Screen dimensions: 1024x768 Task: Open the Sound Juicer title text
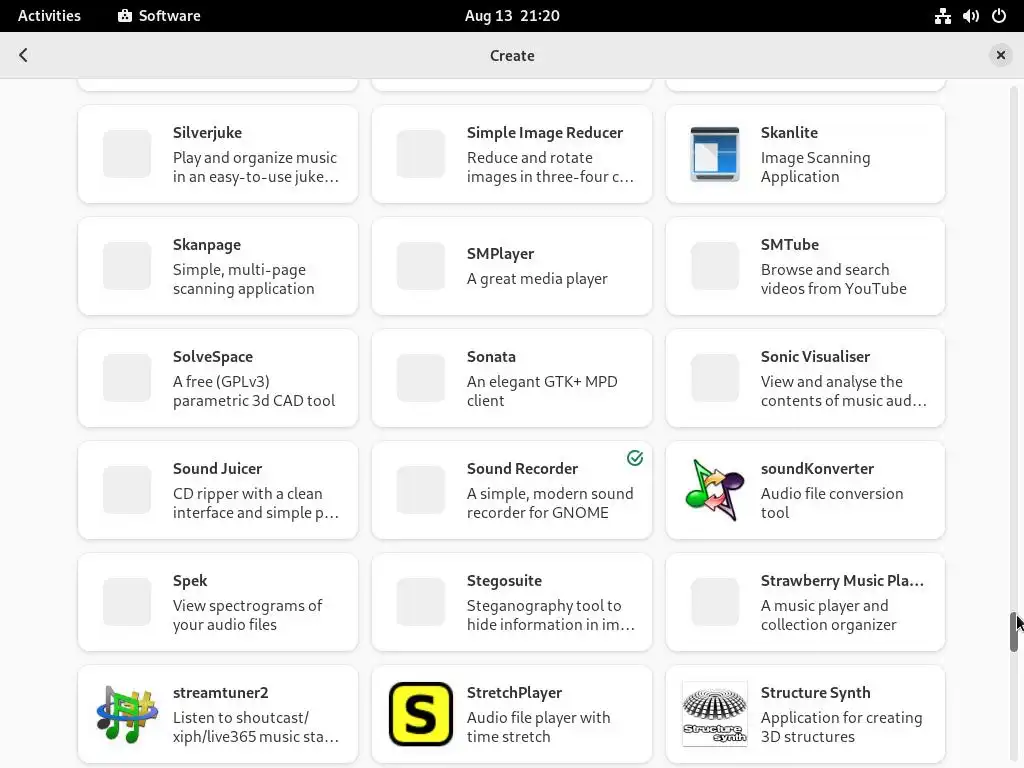coord(217,469)
